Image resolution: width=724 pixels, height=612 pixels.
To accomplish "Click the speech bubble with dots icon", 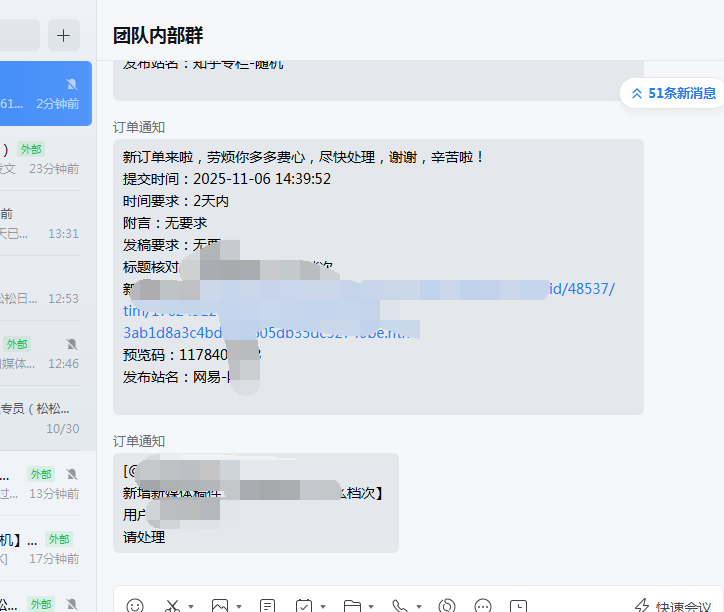I will click(483, 606).
